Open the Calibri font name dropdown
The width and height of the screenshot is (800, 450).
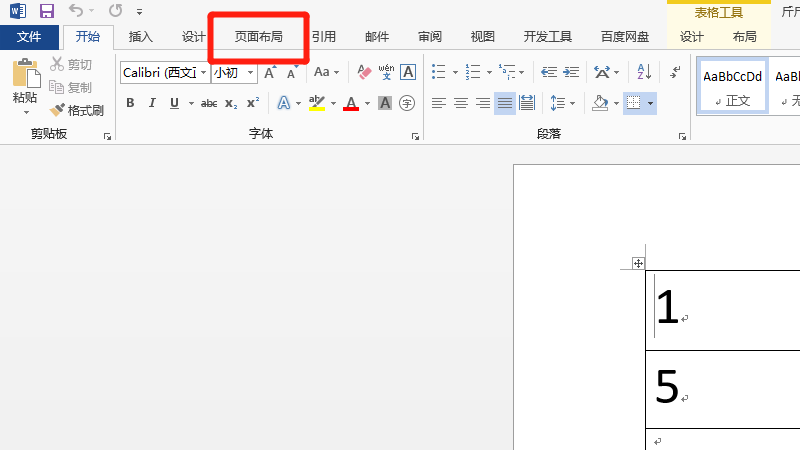click(x=204, y=73)
